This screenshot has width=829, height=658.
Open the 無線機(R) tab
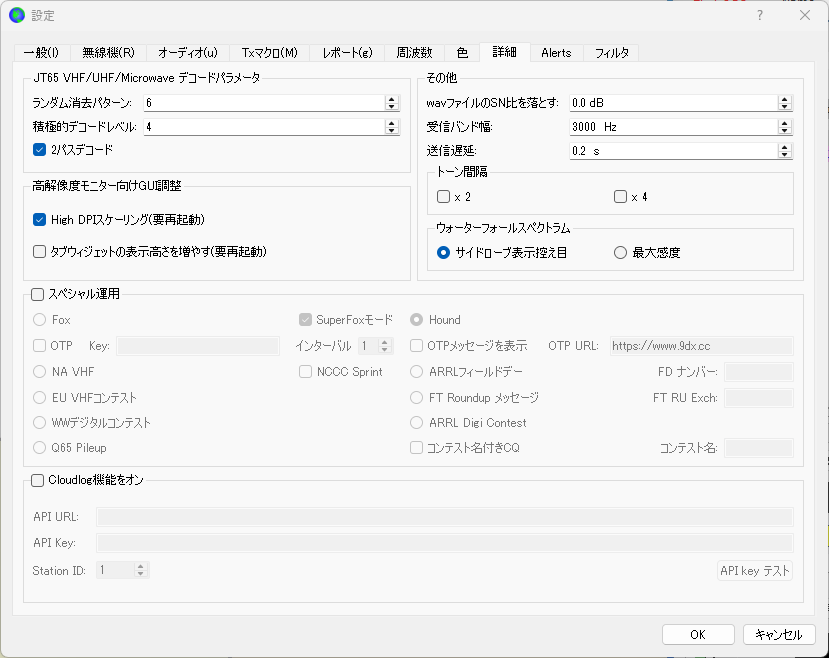click(x=108, y=52)
